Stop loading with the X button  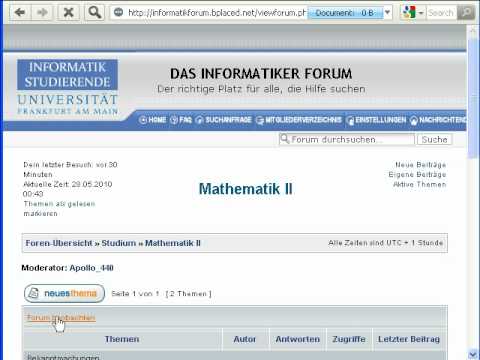68,13
